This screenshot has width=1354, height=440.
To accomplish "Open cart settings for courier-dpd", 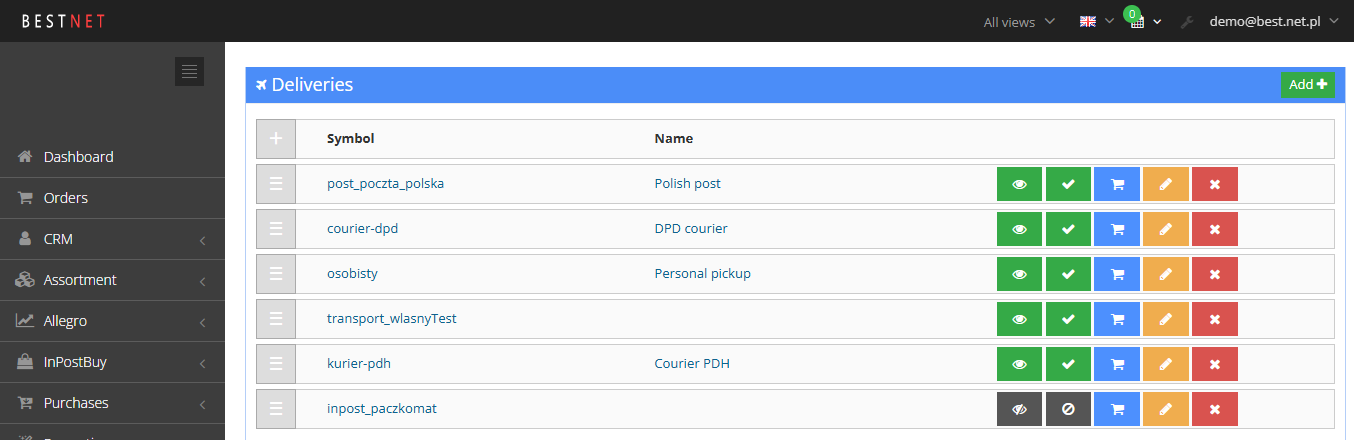I will click(x=1117, y=229).
